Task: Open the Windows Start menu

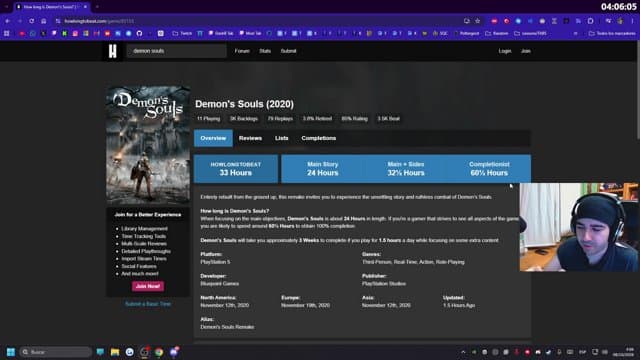Action: coord(11,352)
